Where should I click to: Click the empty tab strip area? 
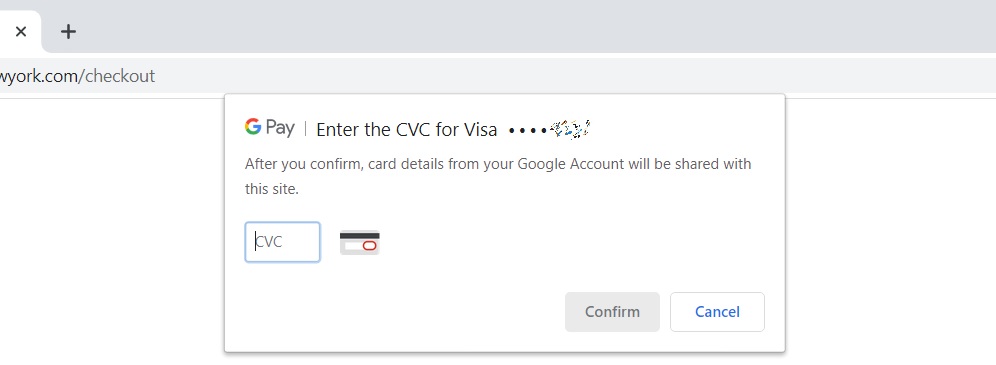[x=540, y=27]
